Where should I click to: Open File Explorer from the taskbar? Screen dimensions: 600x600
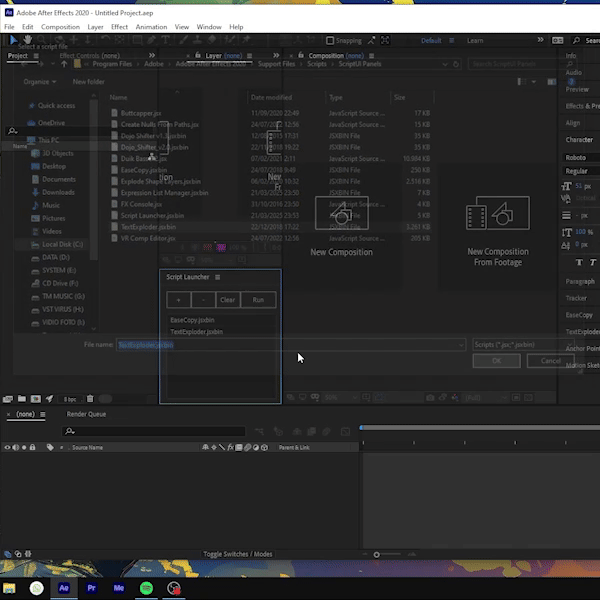click(x=9, y=588)
